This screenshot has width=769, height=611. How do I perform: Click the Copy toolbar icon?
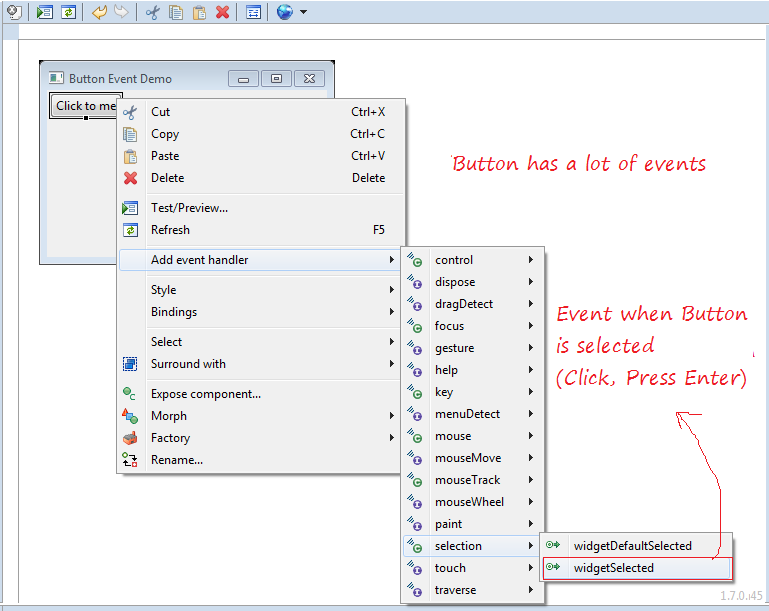(x=176, y=12)
